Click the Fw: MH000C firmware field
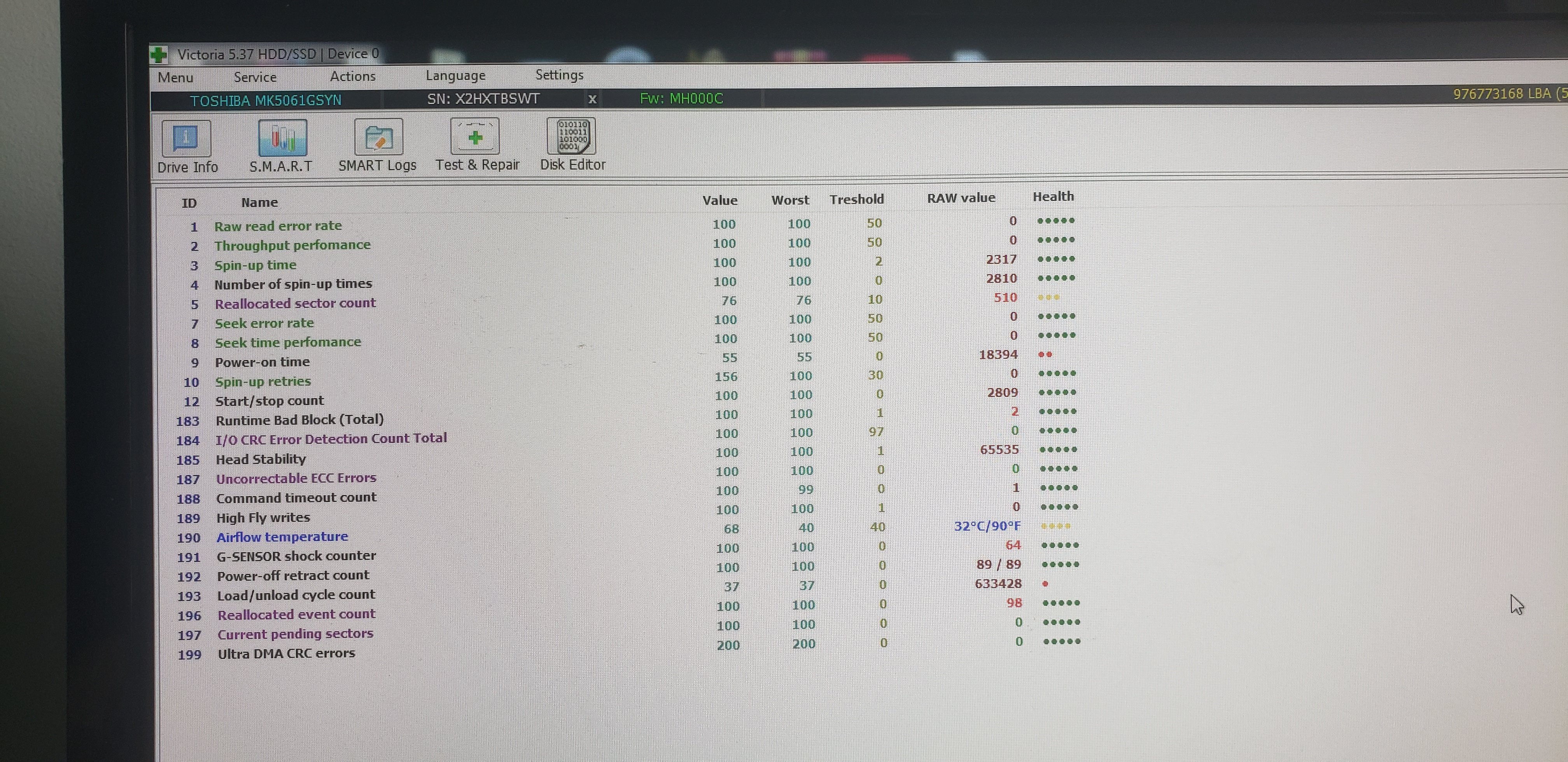 681,98
